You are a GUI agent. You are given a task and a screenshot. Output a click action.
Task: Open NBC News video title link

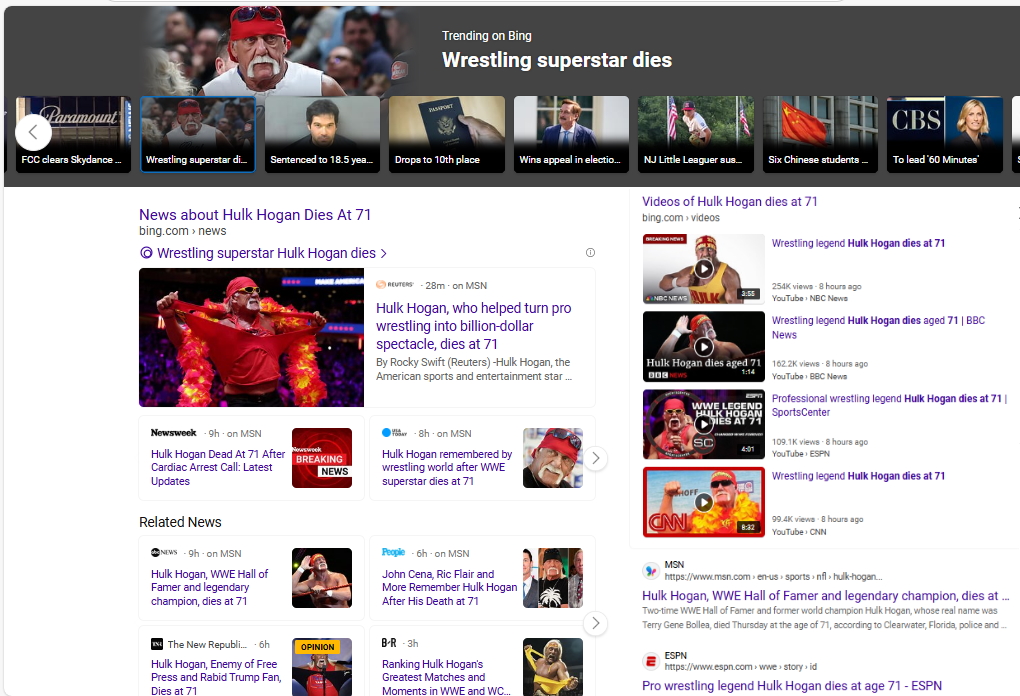tap(858, 243)
